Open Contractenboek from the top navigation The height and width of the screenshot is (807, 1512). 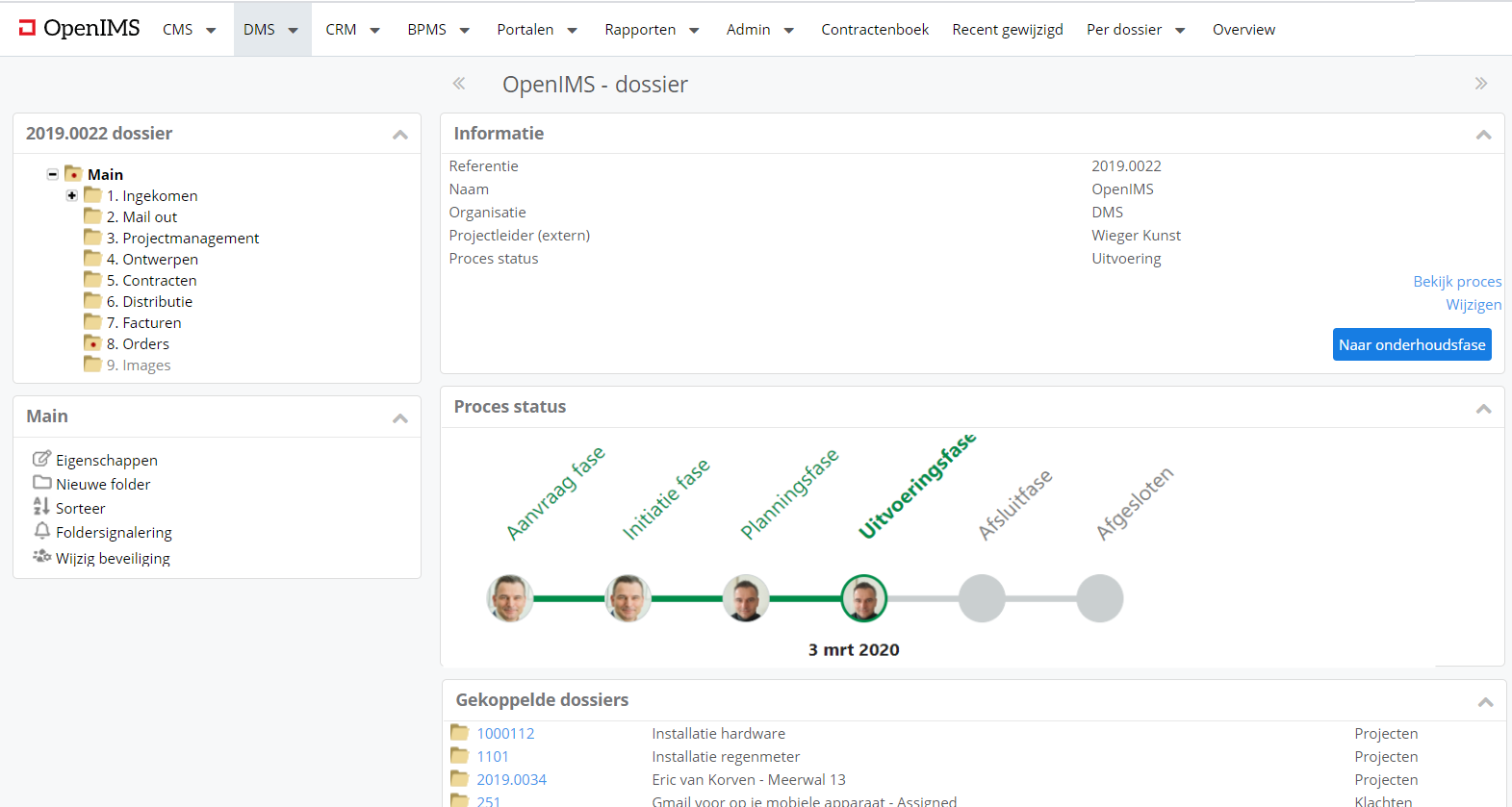pyautogui.click(x=874, y=30)
